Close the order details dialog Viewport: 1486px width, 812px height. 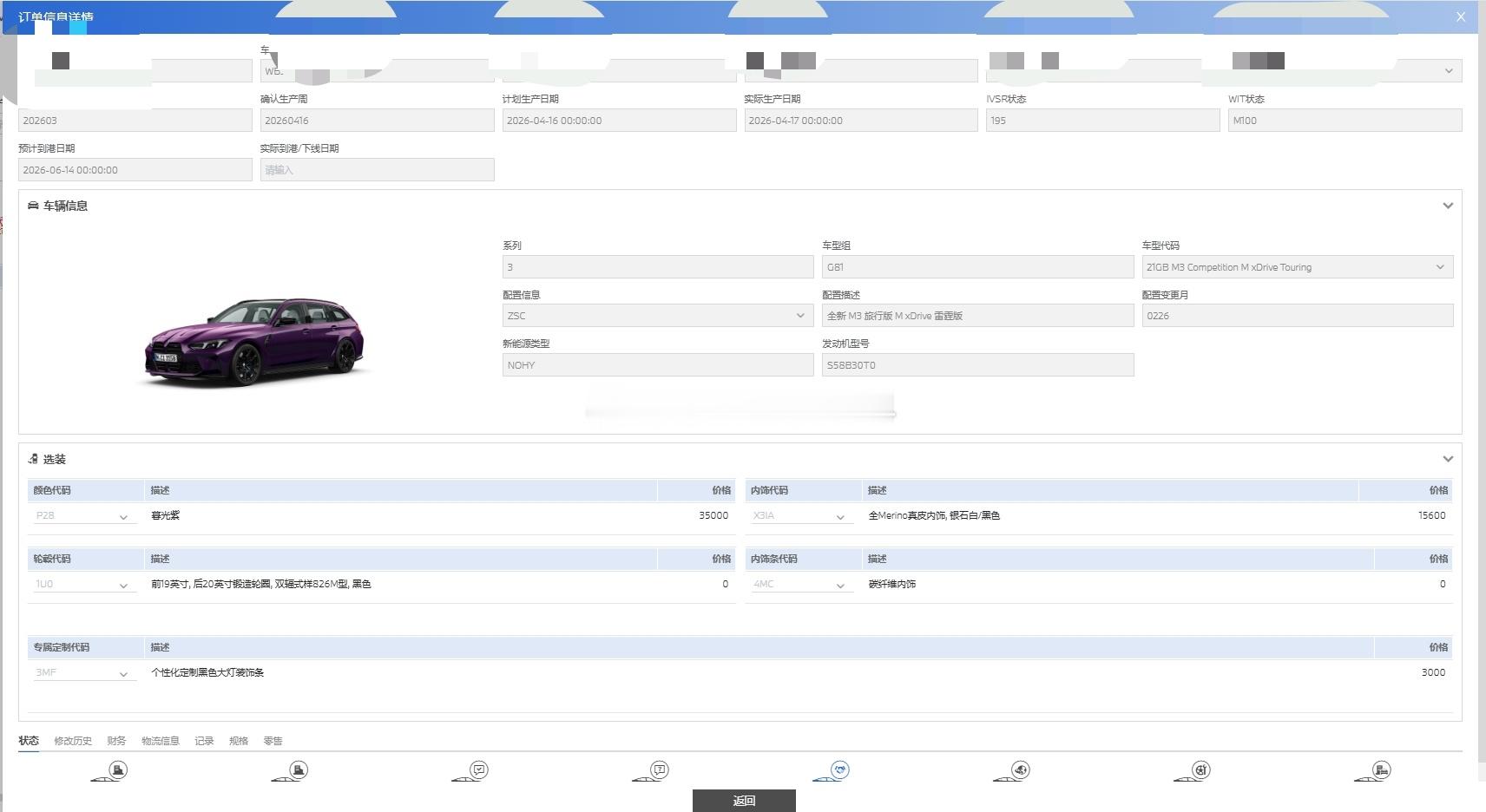(x=1461, y=16)
